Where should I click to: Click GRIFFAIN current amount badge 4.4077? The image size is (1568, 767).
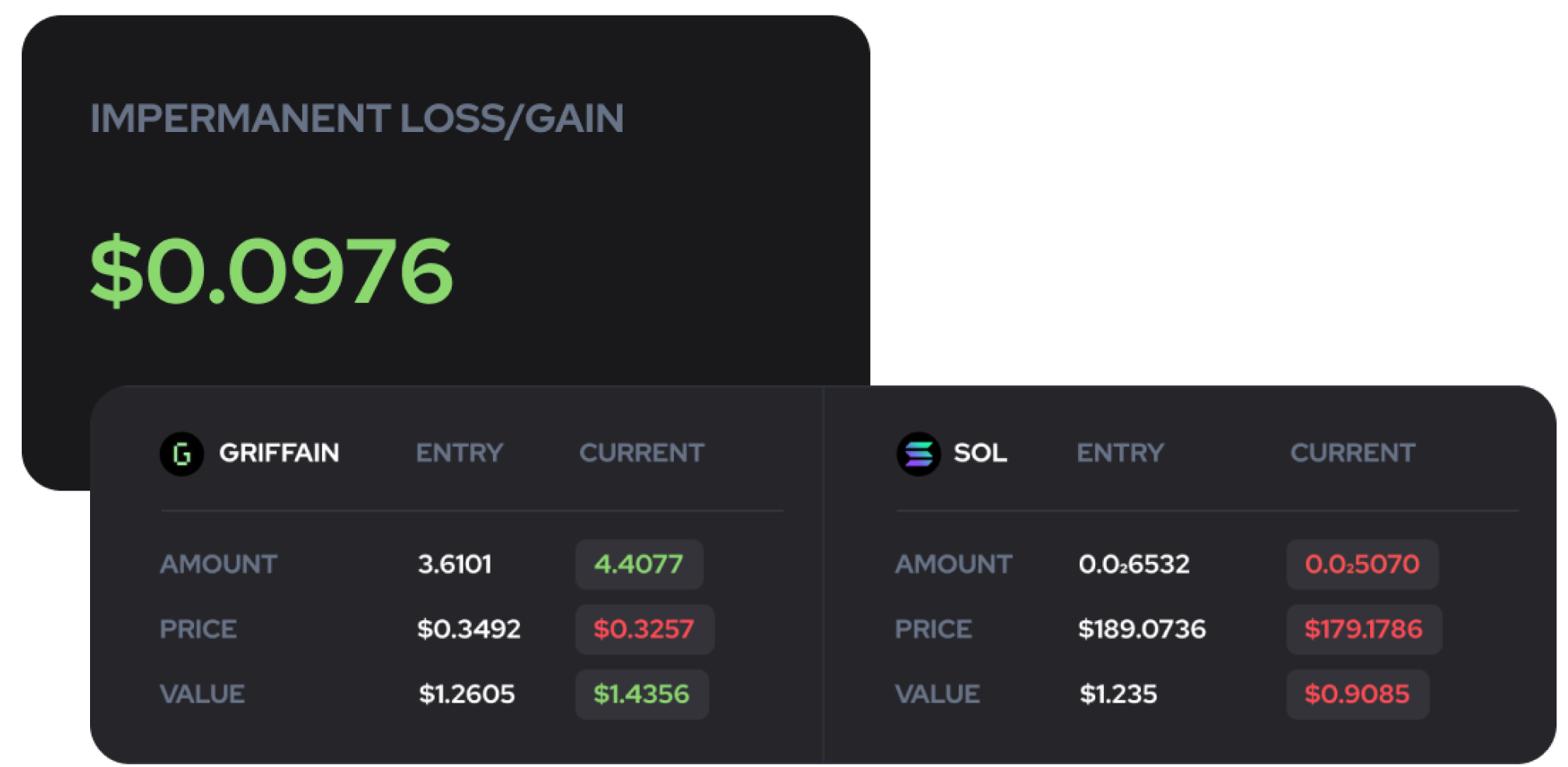pyautogui.click(x=639, y=564)
